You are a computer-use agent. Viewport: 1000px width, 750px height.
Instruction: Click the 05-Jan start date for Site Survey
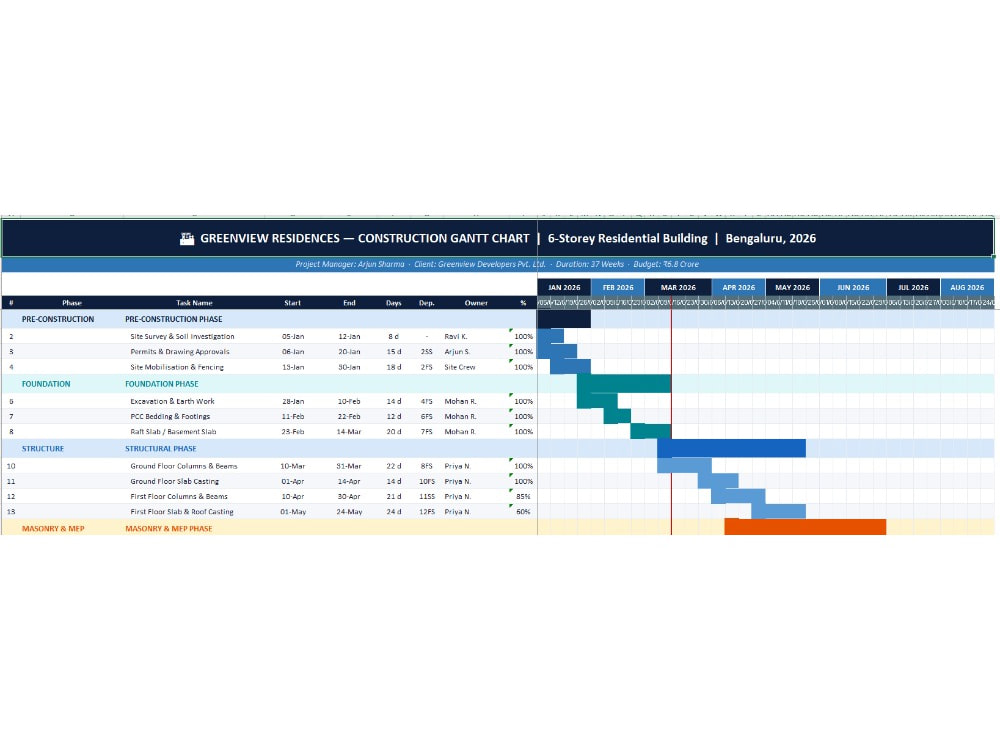(293, 336)
